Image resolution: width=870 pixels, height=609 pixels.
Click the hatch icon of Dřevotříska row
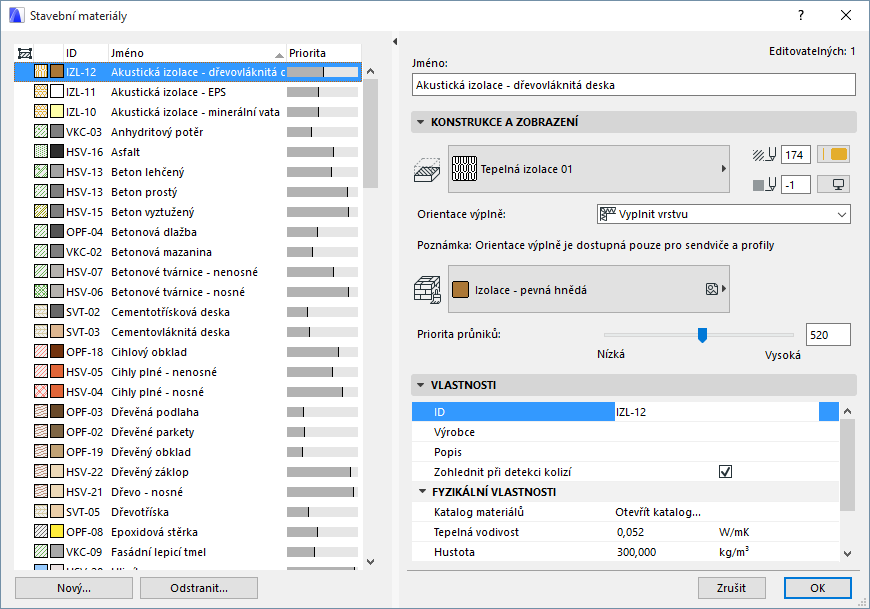tap(41, 511)
